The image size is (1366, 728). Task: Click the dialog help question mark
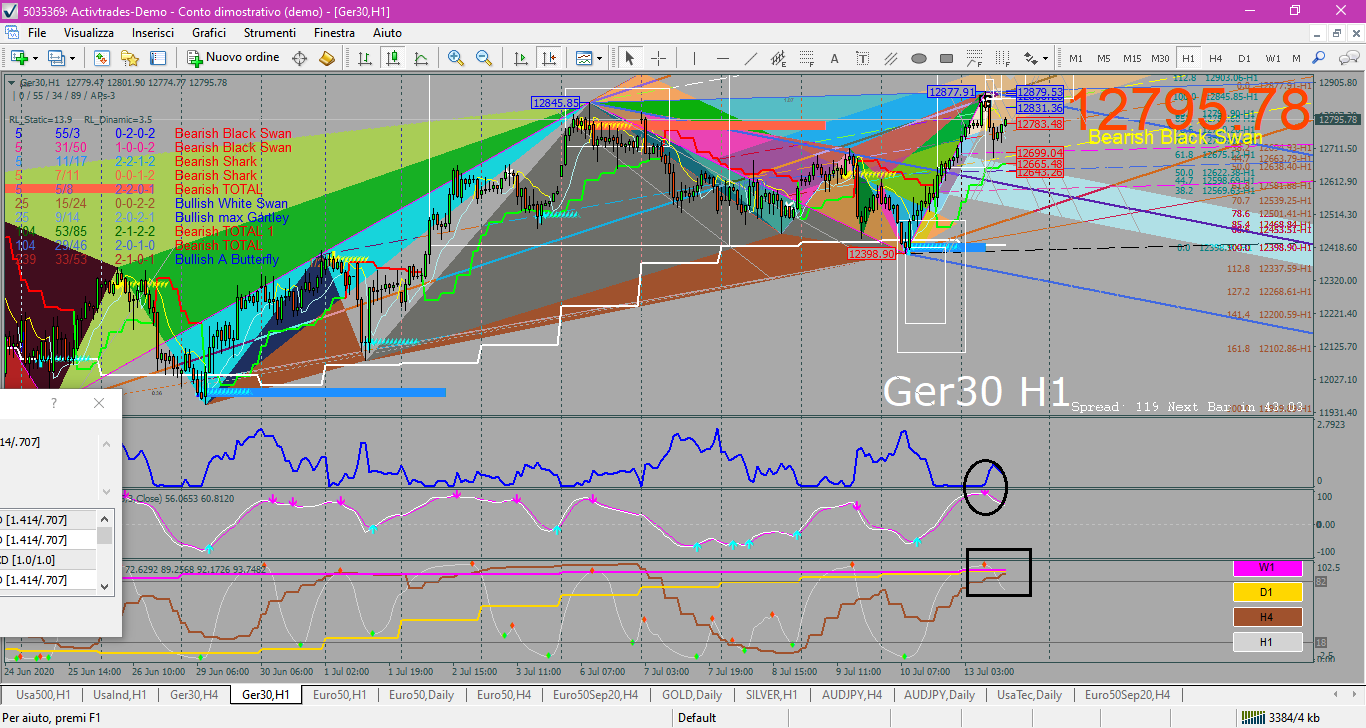(x=54, y=403)
